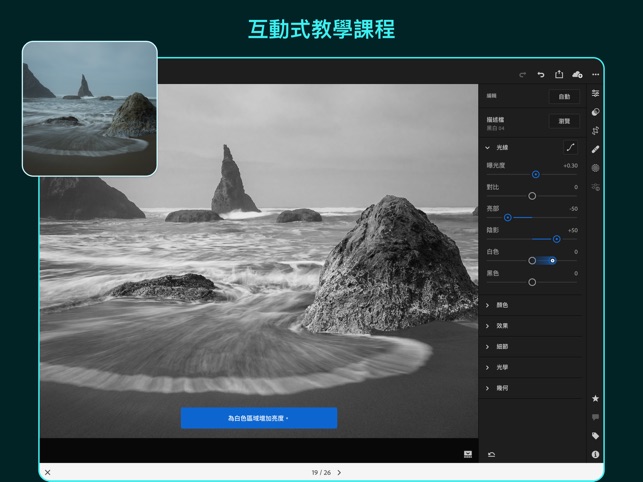This screenshot has height=482, width=643.
Task: Click the 自動 (Auto) button
Action: 564,97
